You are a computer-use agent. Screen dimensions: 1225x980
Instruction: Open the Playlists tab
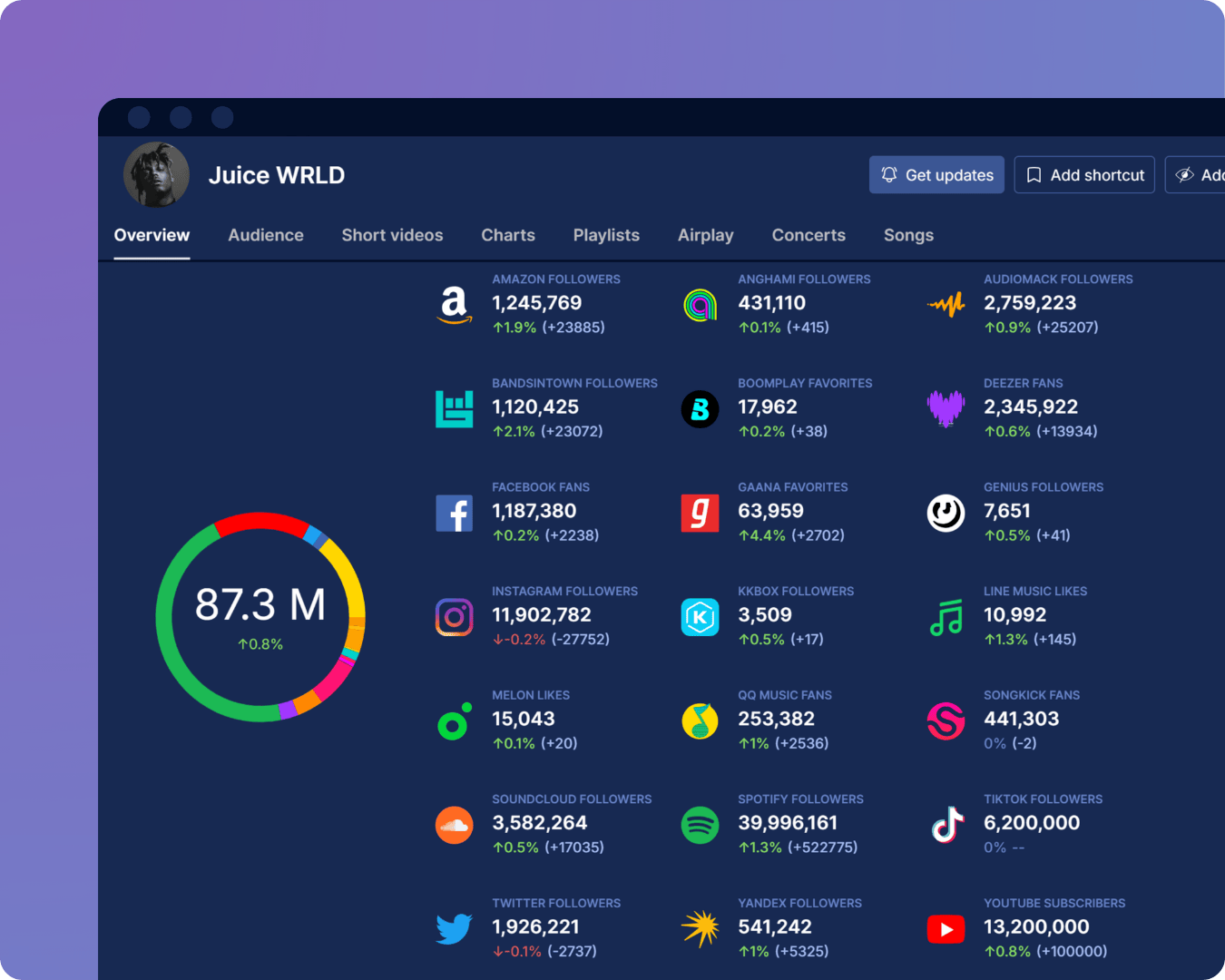[x=606, y=235]
